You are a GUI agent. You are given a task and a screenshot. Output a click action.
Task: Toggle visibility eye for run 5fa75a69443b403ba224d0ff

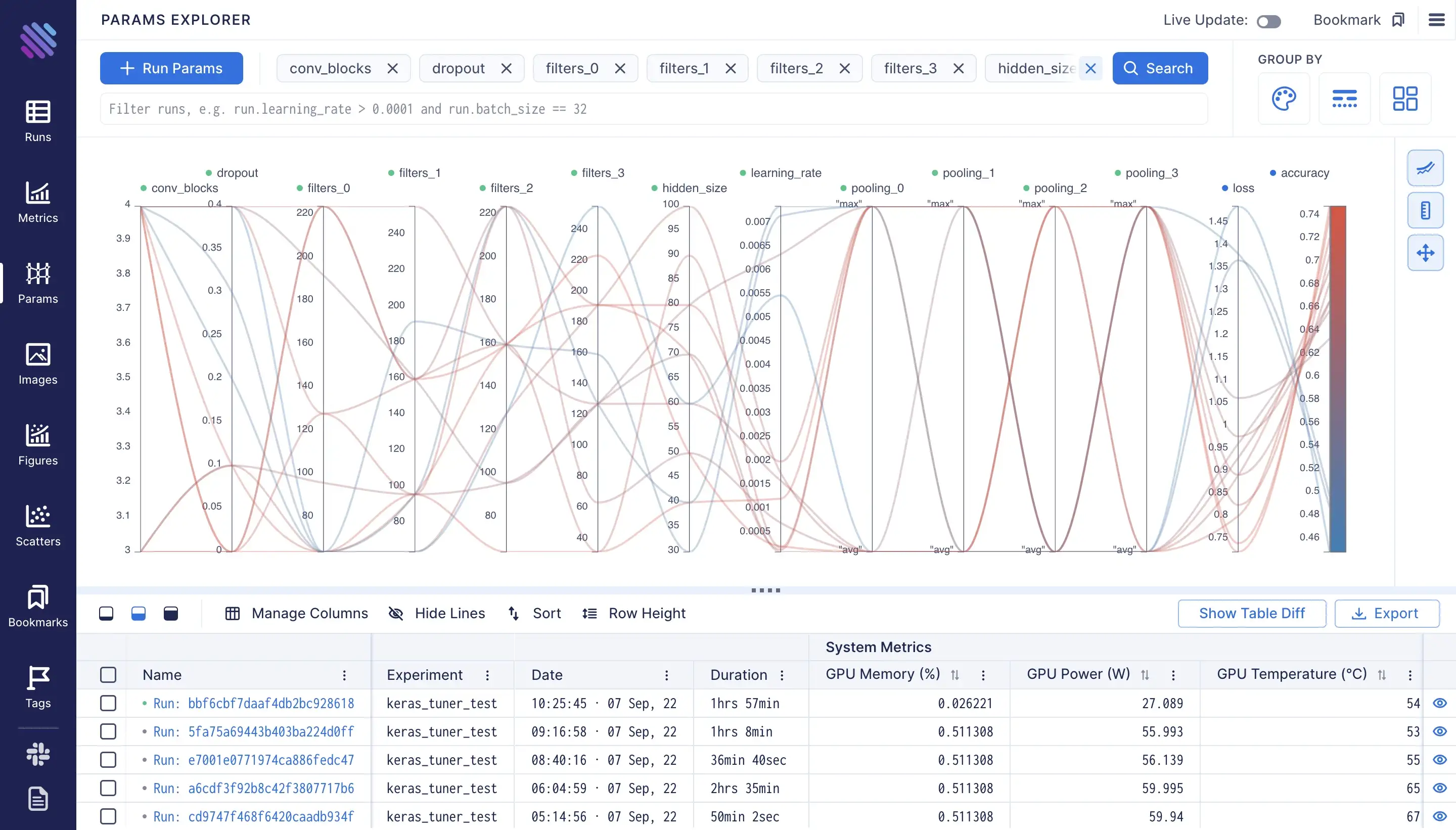[1439, 732]
